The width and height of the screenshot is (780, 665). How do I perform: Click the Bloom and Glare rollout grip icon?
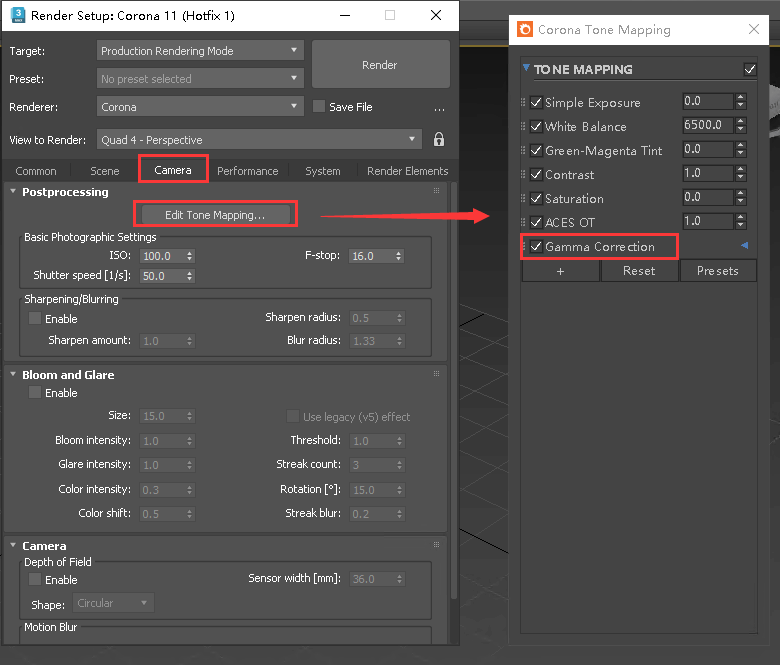tap(436, 374)
